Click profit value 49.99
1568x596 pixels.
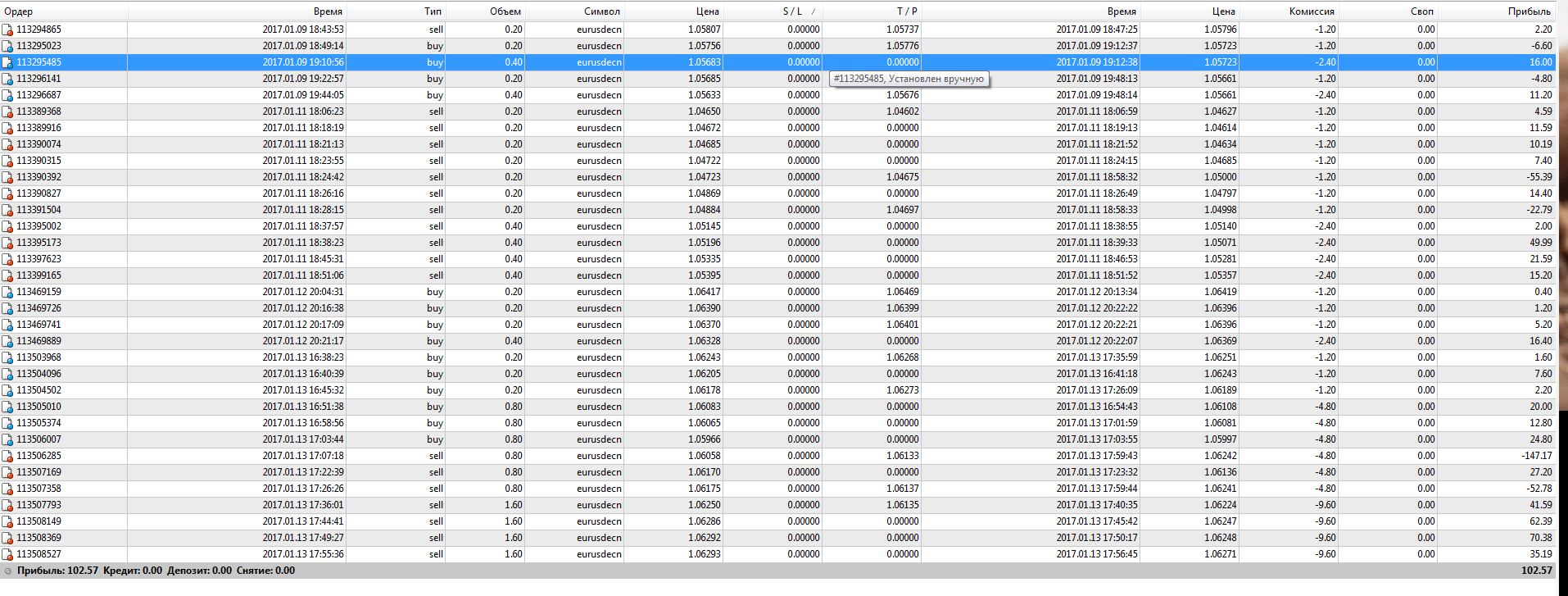point(1541,243)
